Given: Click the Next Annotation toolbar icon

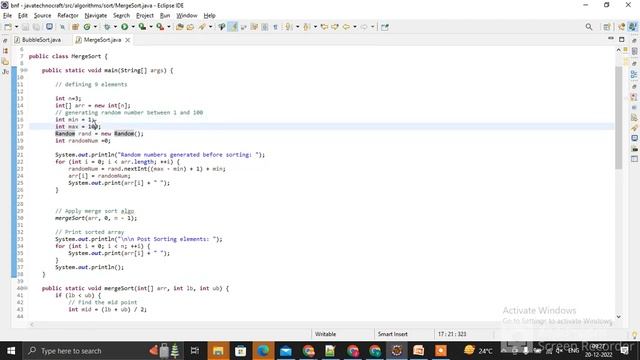Looking at the screenshot, I should 289,27.
